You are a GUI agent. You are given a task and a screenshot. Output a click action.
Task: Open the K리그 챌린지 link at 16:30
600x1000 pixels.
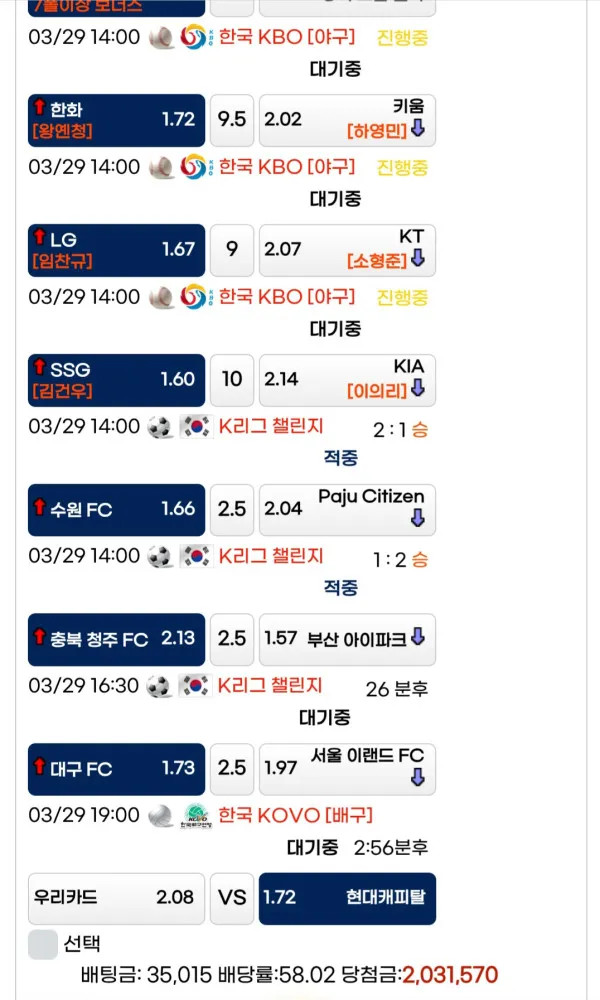point(270,686)
